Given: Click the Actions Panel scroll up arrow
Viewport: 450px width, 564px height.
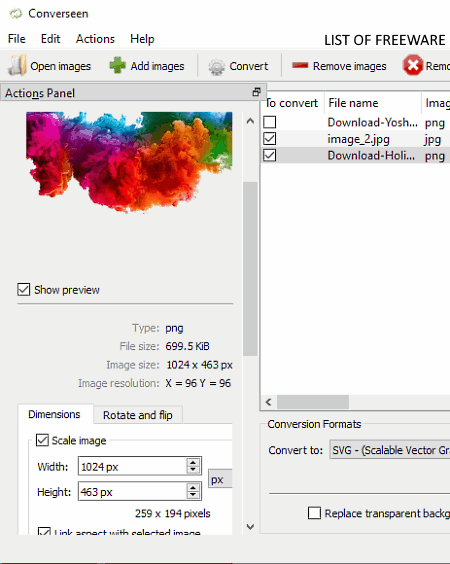Looking at the screenshot, I should [x=250, y=121].
